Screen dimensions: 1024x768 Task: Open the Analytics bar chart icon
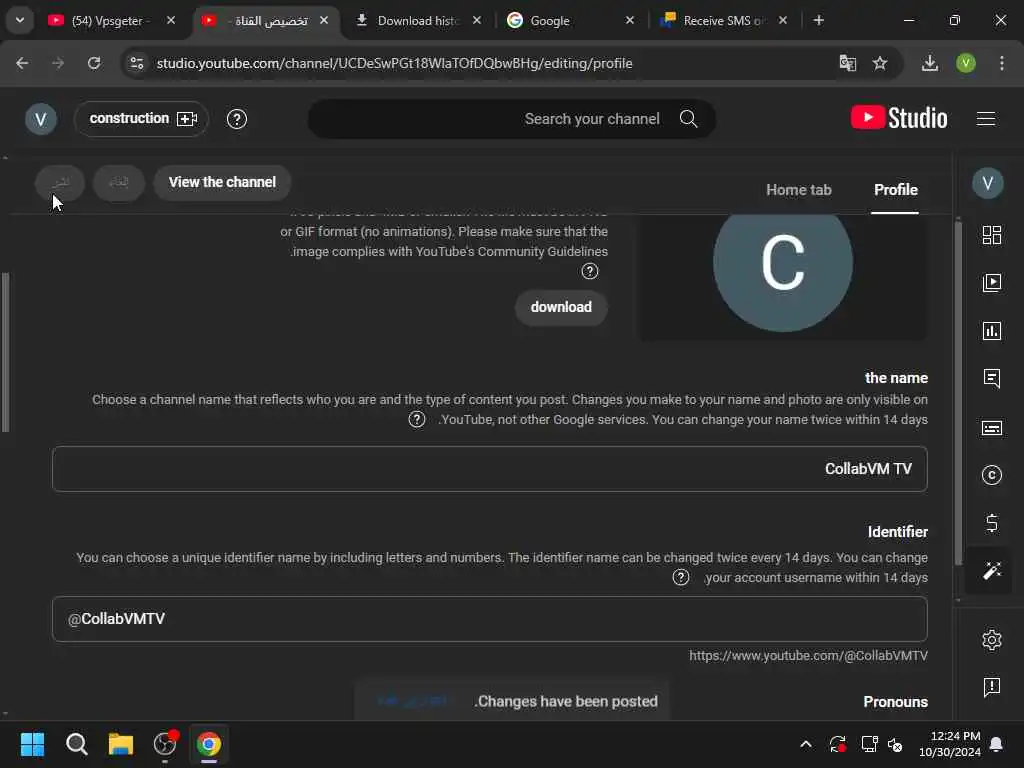tap(991, 331)
